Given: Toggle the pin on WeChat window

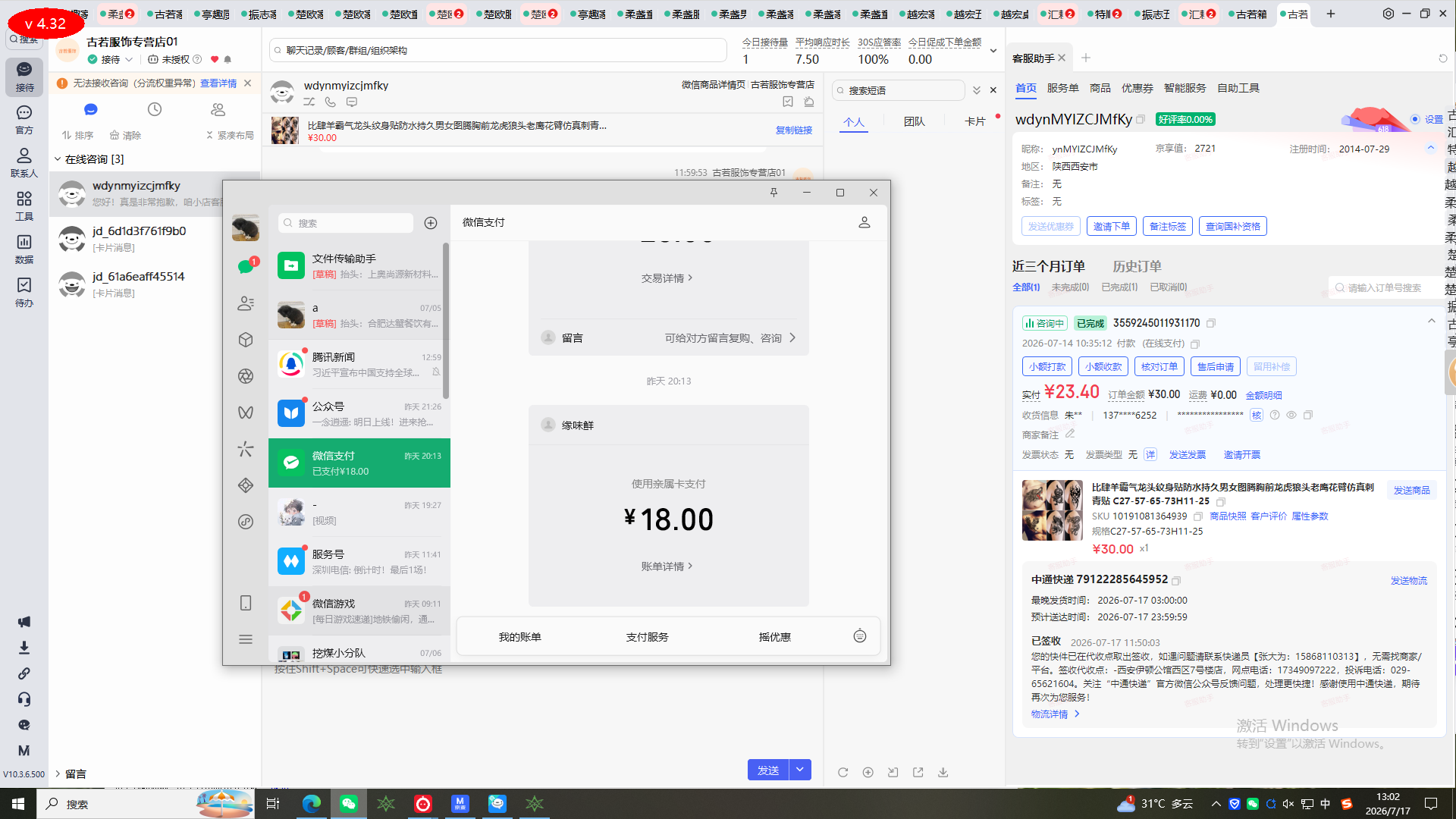Looking at the screenshot, I should [773, 193].
